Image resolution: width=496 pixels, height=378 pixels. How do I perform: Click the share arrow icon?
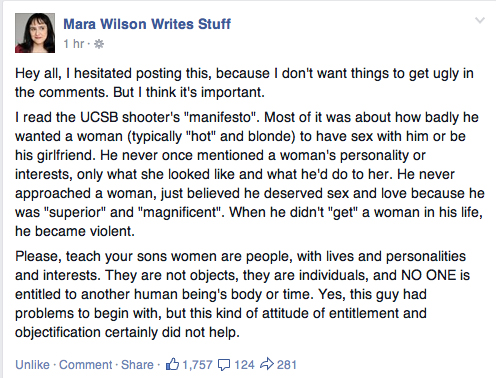click(x=267, y=364)
